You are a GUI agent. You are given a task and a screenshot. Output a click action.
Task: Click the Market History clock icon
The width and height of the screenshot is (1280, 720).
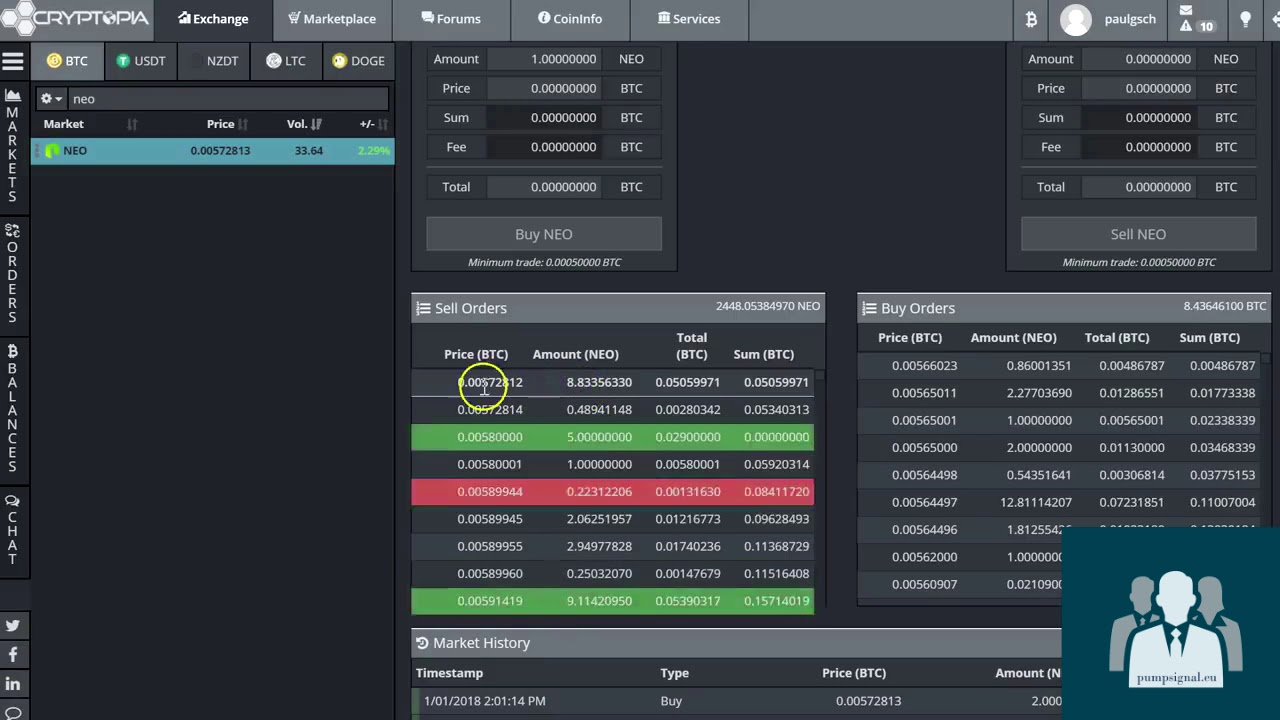coord(422,644)
